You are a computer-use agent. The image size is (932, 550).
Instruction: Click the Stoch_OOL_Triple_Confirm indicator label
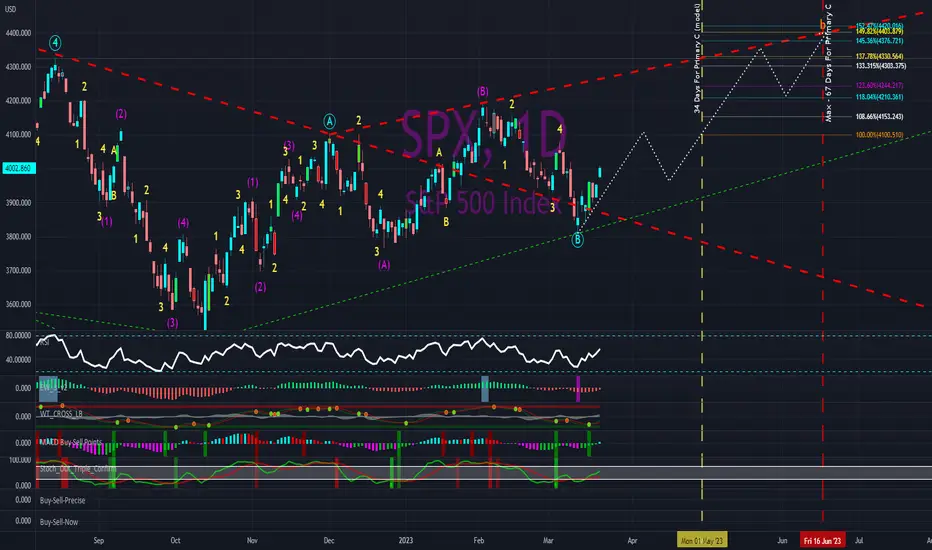coord(78,469)
